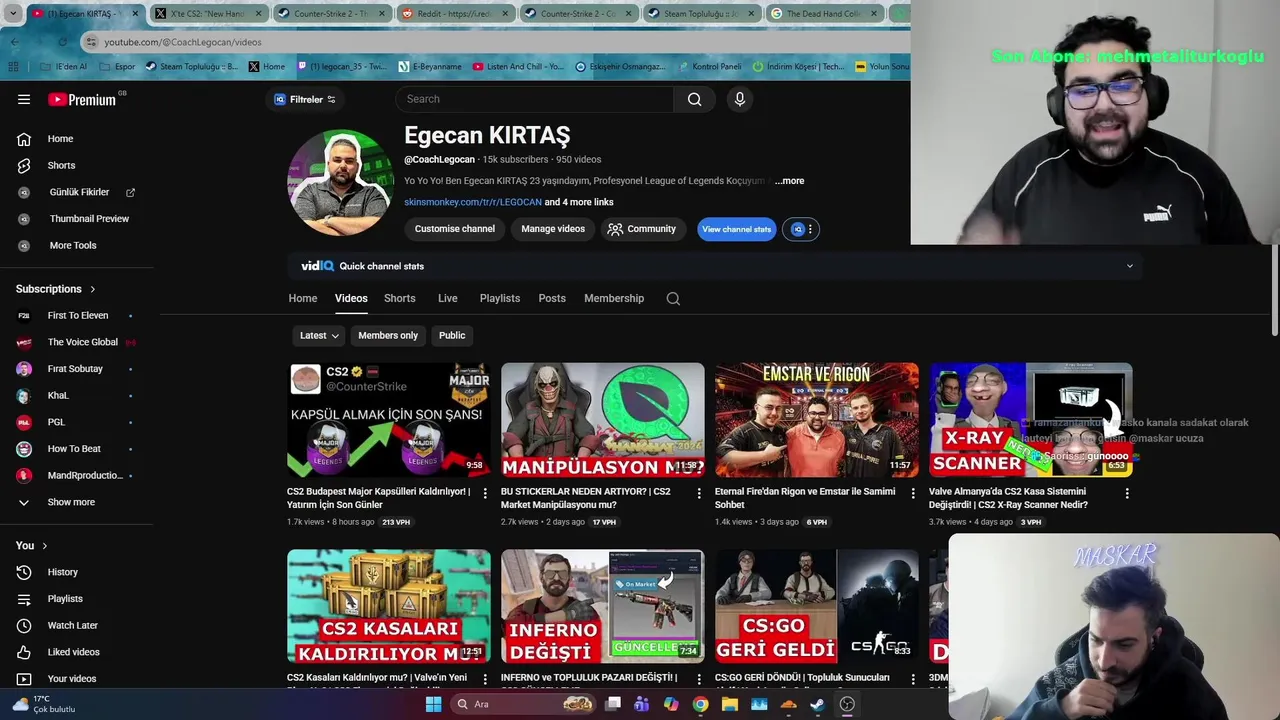Start voice search with the microphone icon

[x=740, y=99]
